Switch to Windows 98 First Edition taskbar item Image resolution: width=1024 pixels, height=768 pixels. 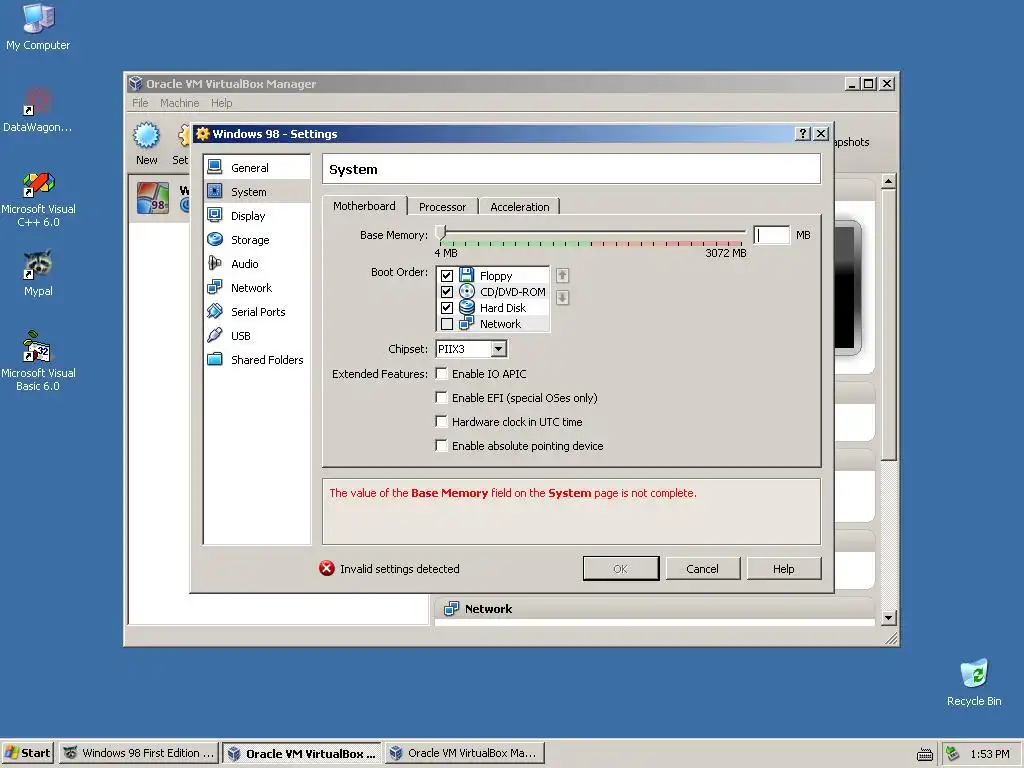coord(139,753)
